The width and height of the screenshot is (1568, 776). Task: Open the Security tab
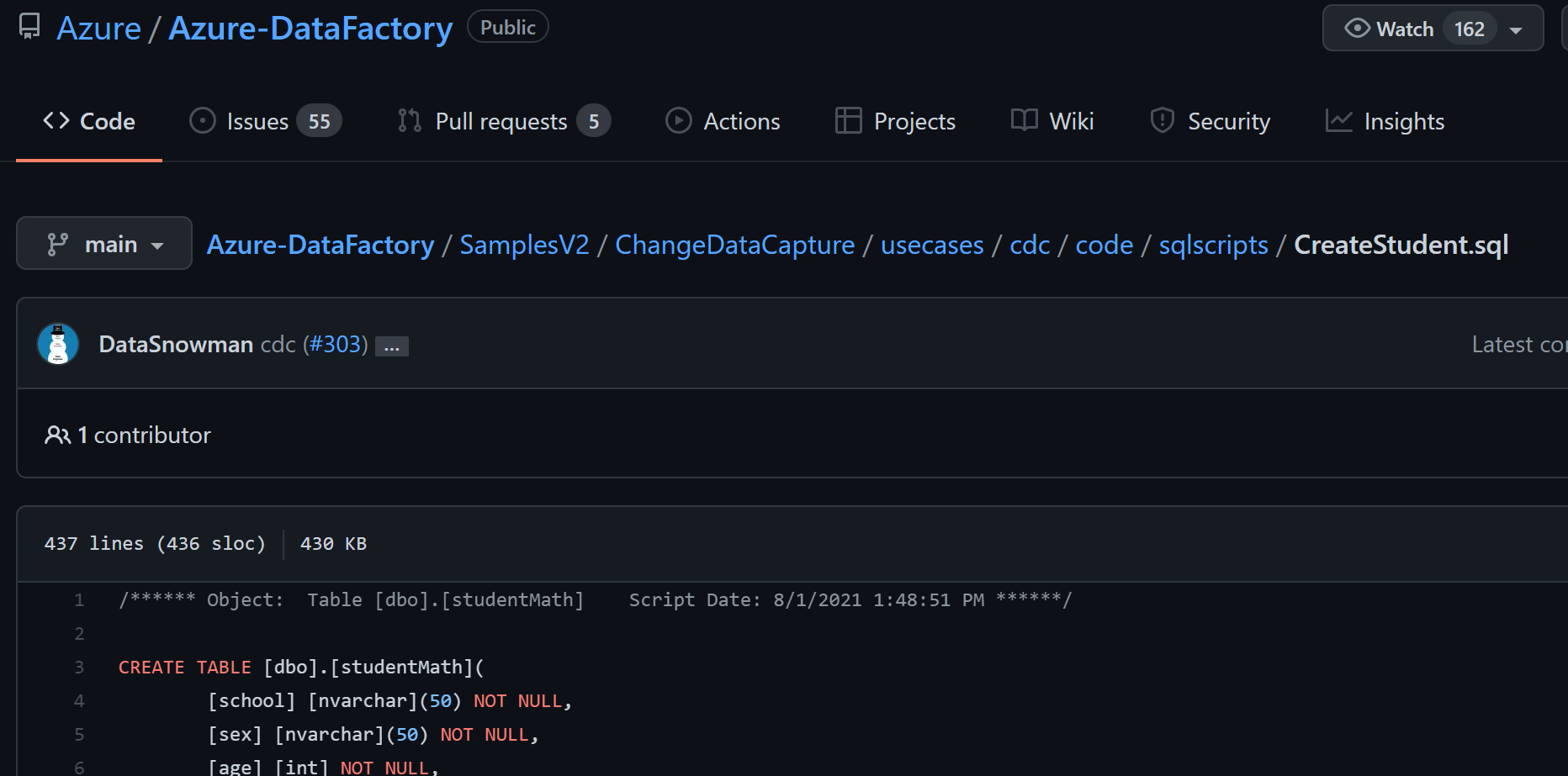point(1210,121)
